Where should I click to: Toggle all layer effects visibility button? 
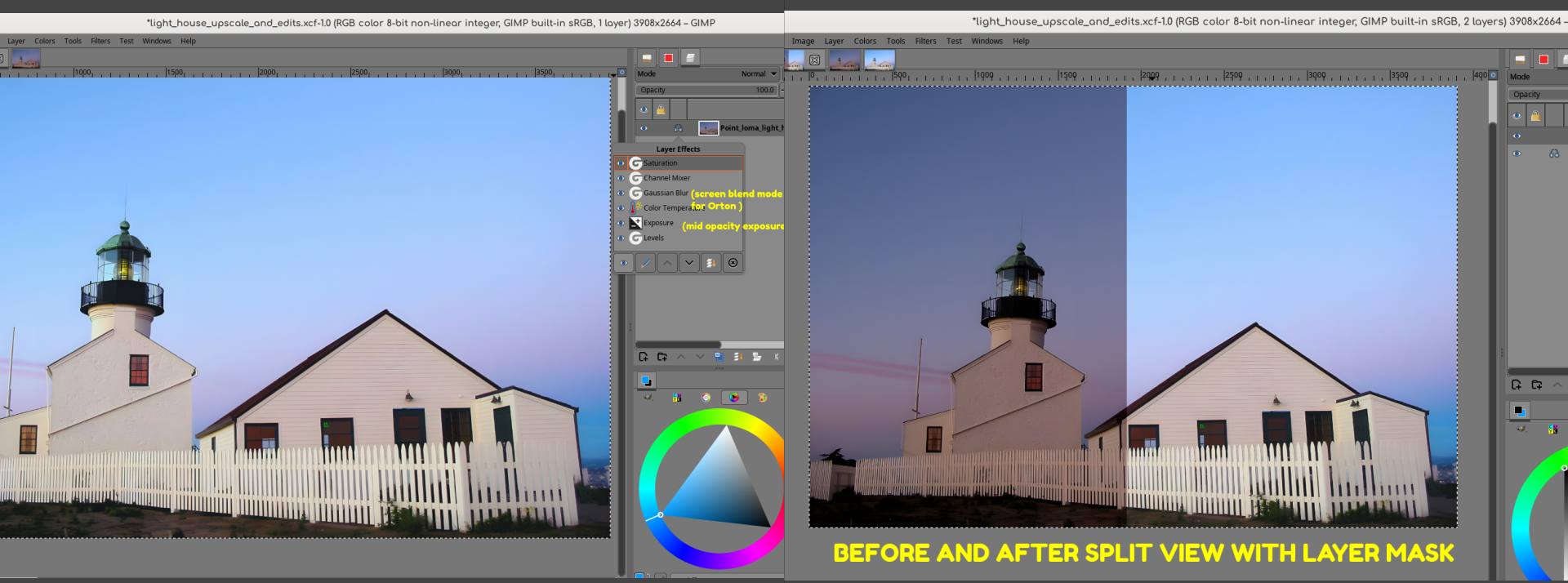(x=624, y=263)
